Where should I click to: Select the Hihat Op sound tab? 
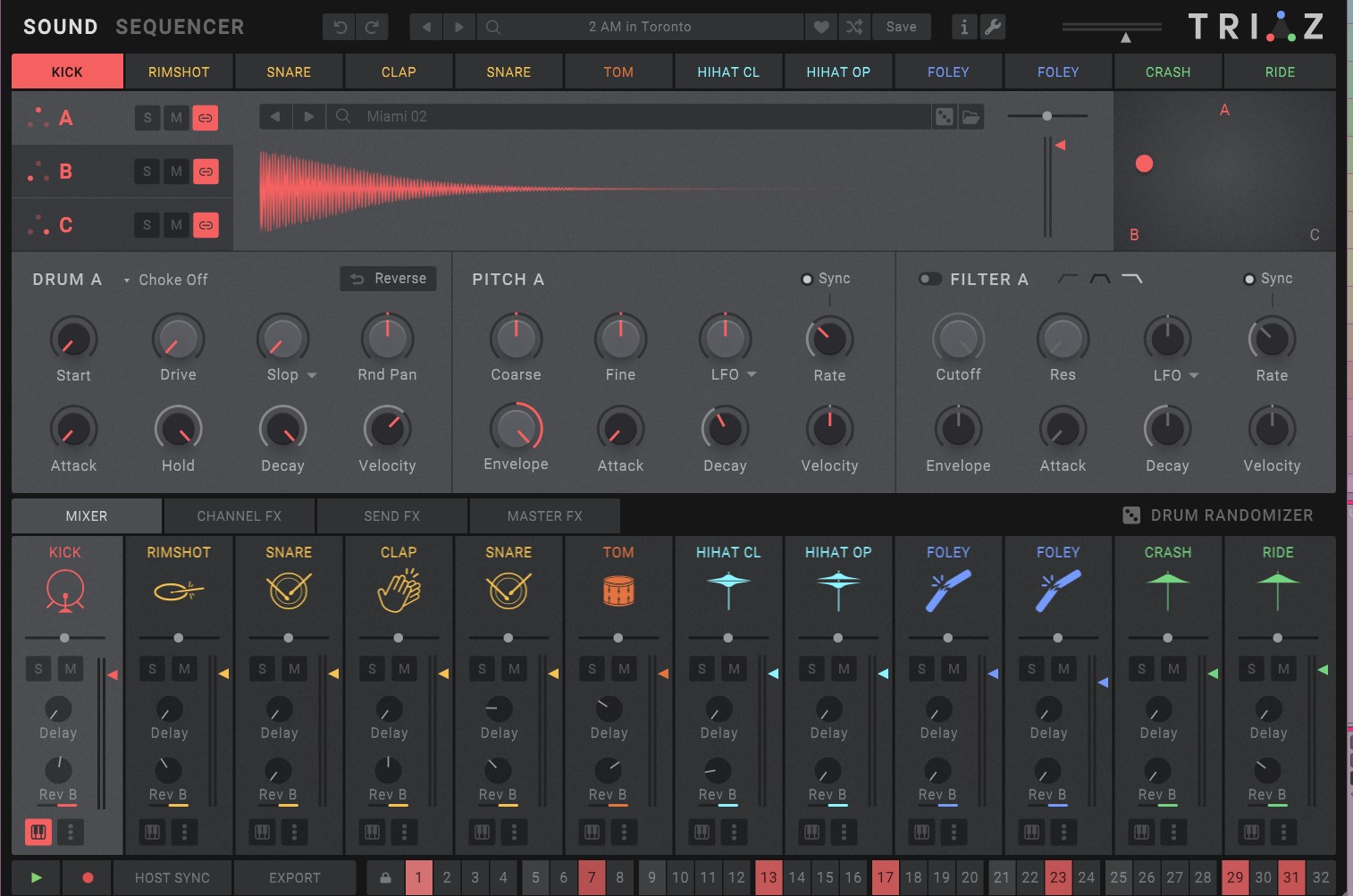click(x=838, y=71)
